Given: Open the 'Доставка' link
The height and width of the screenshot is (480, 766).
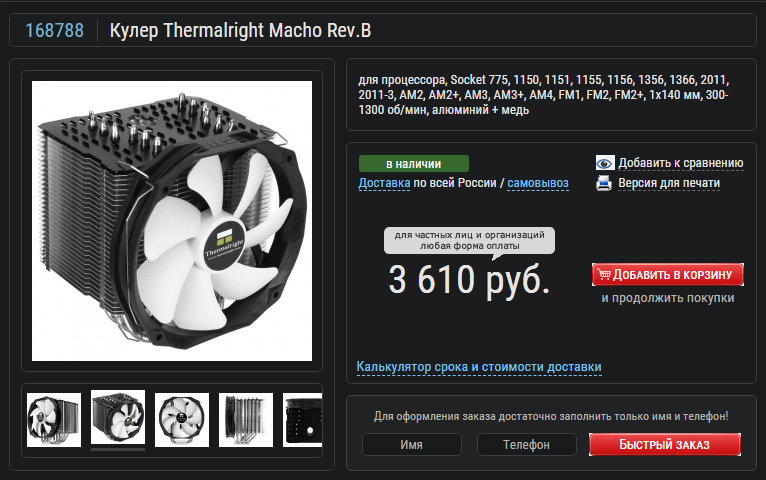Looking at the screenshot, I should (x=384, y=183).
